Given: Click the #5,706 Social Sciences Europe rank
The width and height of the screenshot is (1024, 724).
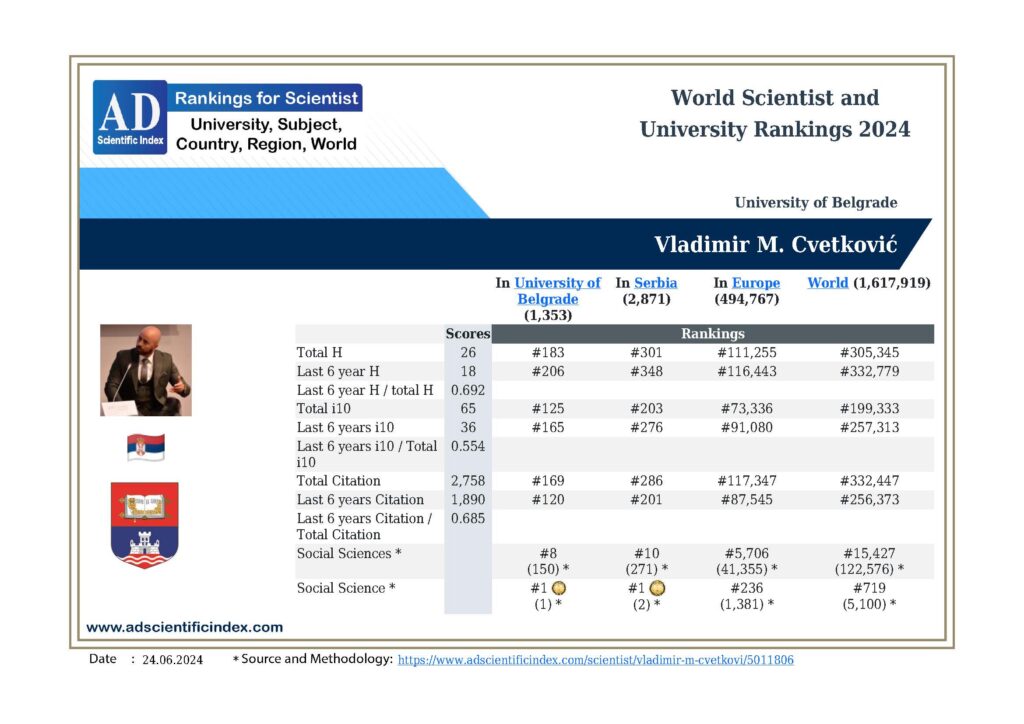Looking at the screenshot, I should [x=747, y=554].
